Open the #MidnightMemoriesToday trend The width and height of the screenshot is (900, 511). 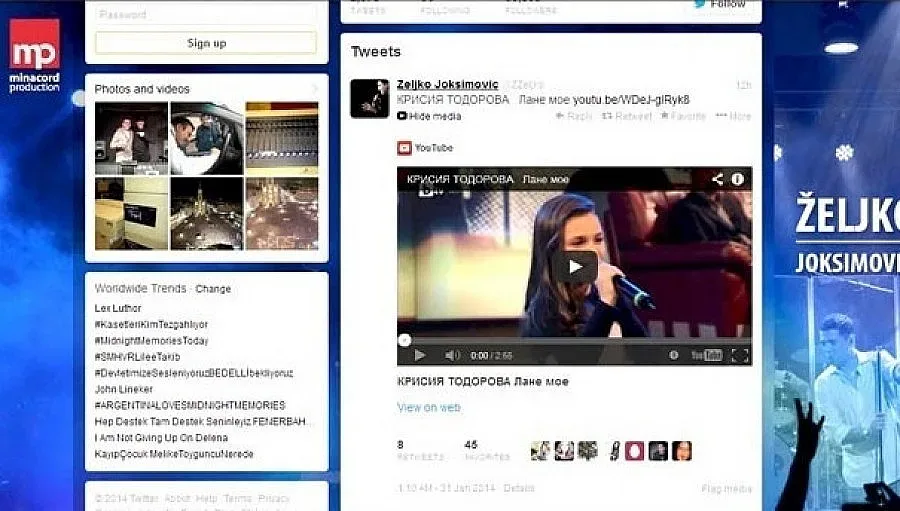tap(151, 341)
